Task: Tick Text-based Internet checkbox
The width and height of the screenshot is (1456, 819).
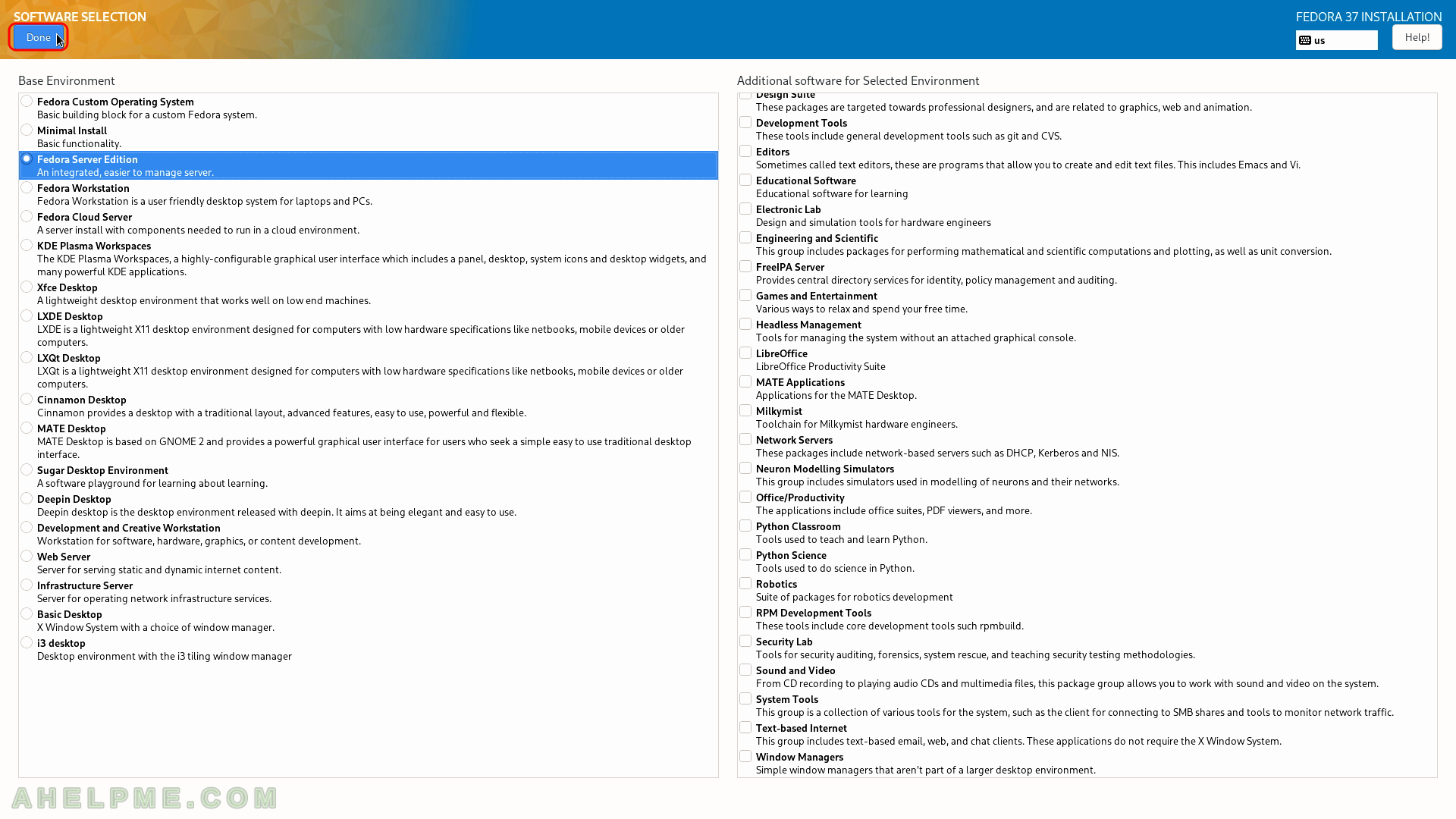Action: pos(745,727)
